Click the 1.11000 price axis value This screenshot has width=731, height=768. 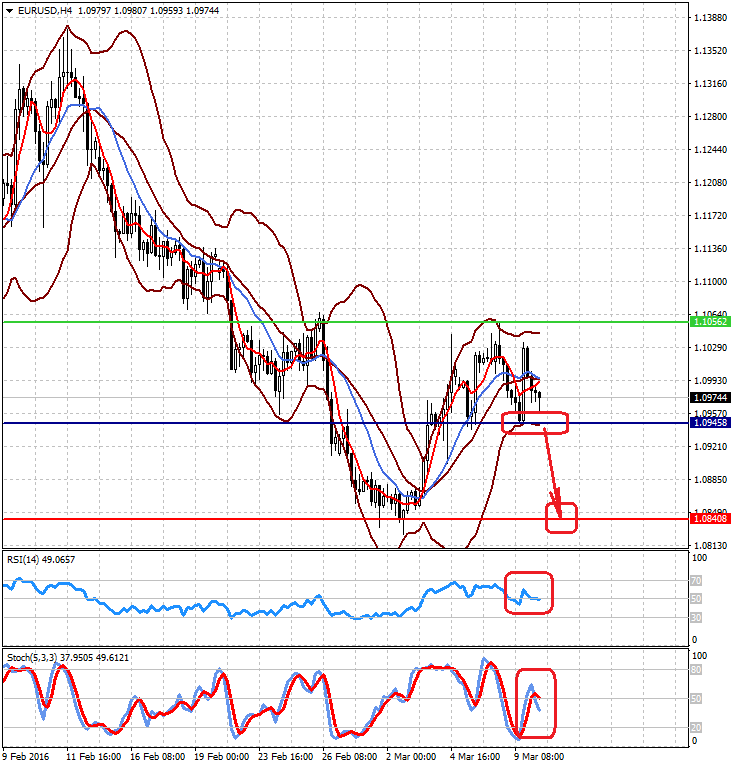pos(710,282)
